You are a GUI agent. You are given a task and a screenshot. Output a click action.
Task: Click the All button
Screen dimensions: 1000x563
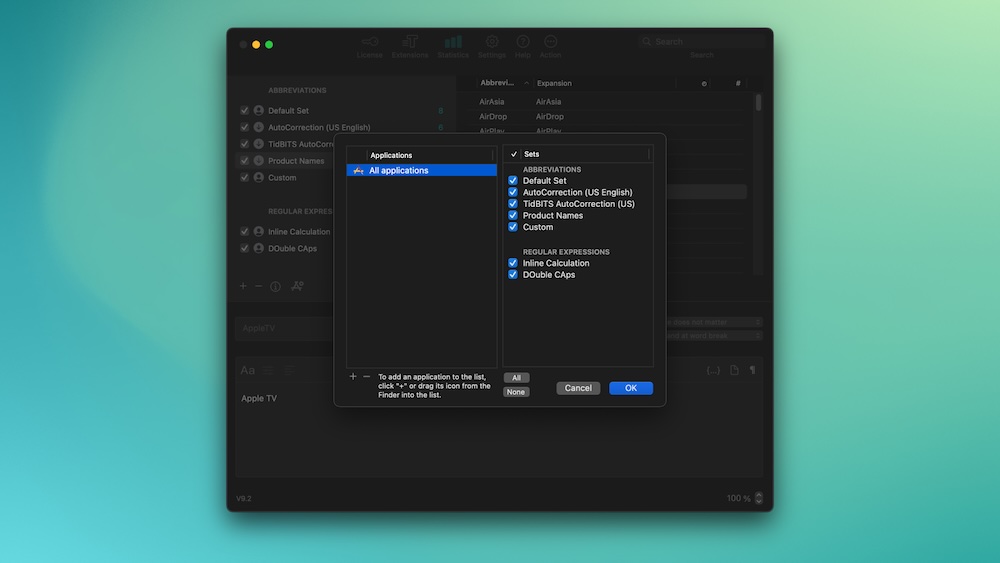(517, 378)
